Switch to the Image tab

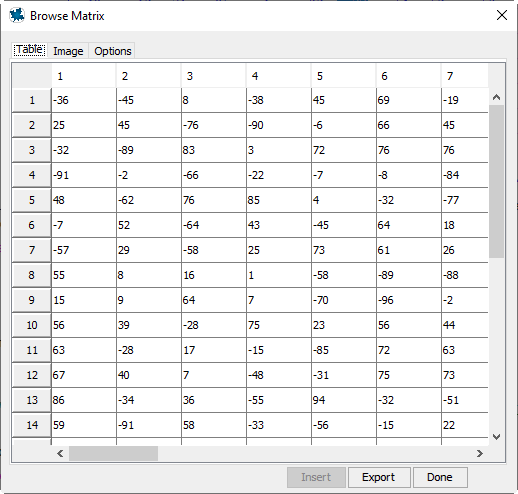68,51
